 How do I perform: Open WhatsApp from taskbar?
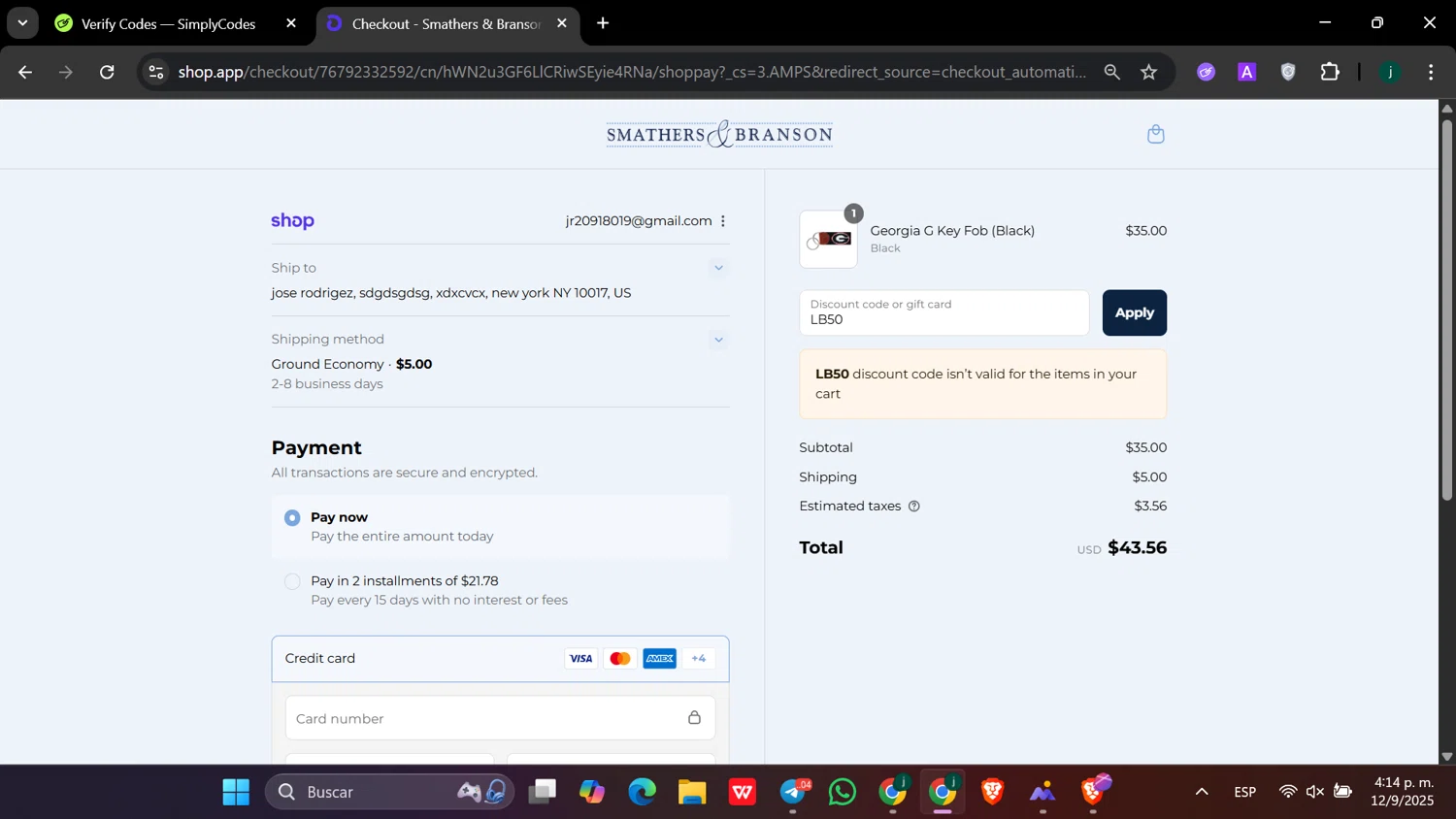click(843, 792)
